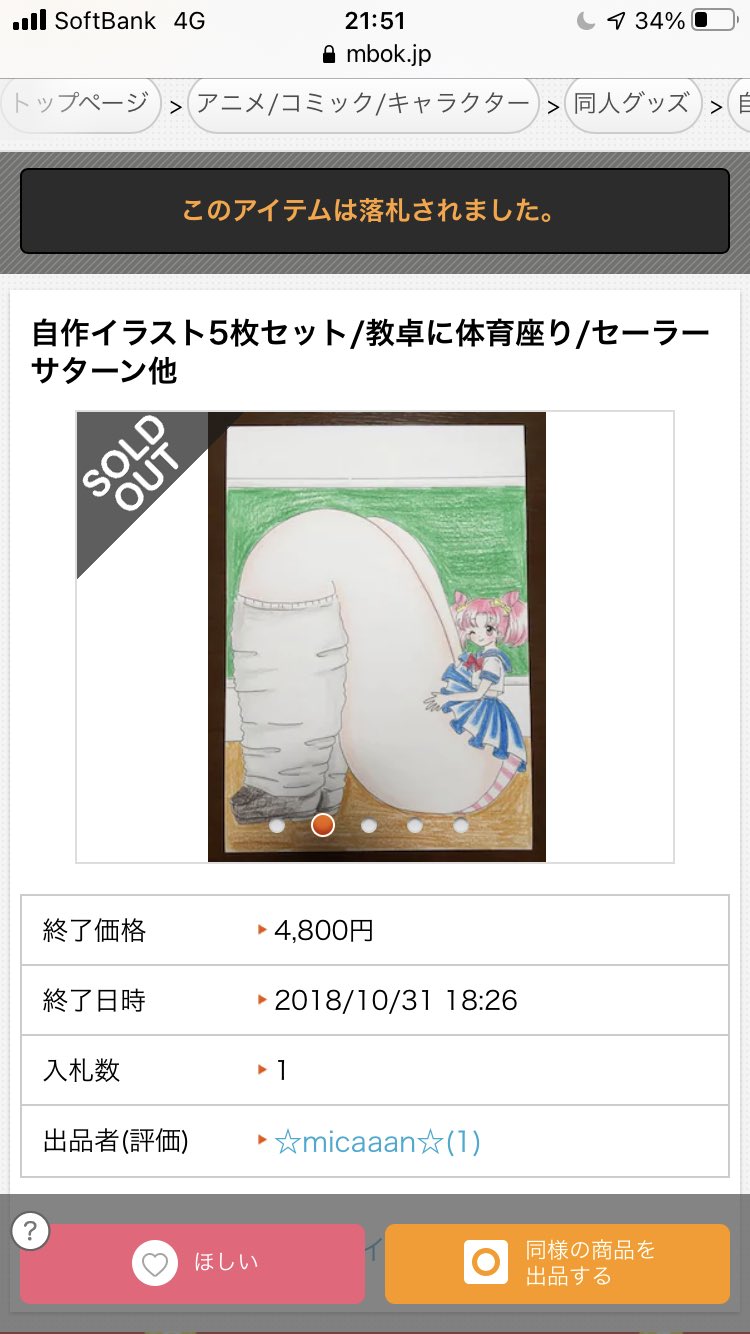Tap the battery icon in status bar
Screen dimensions: 750x1334
(x=715, y=20)
